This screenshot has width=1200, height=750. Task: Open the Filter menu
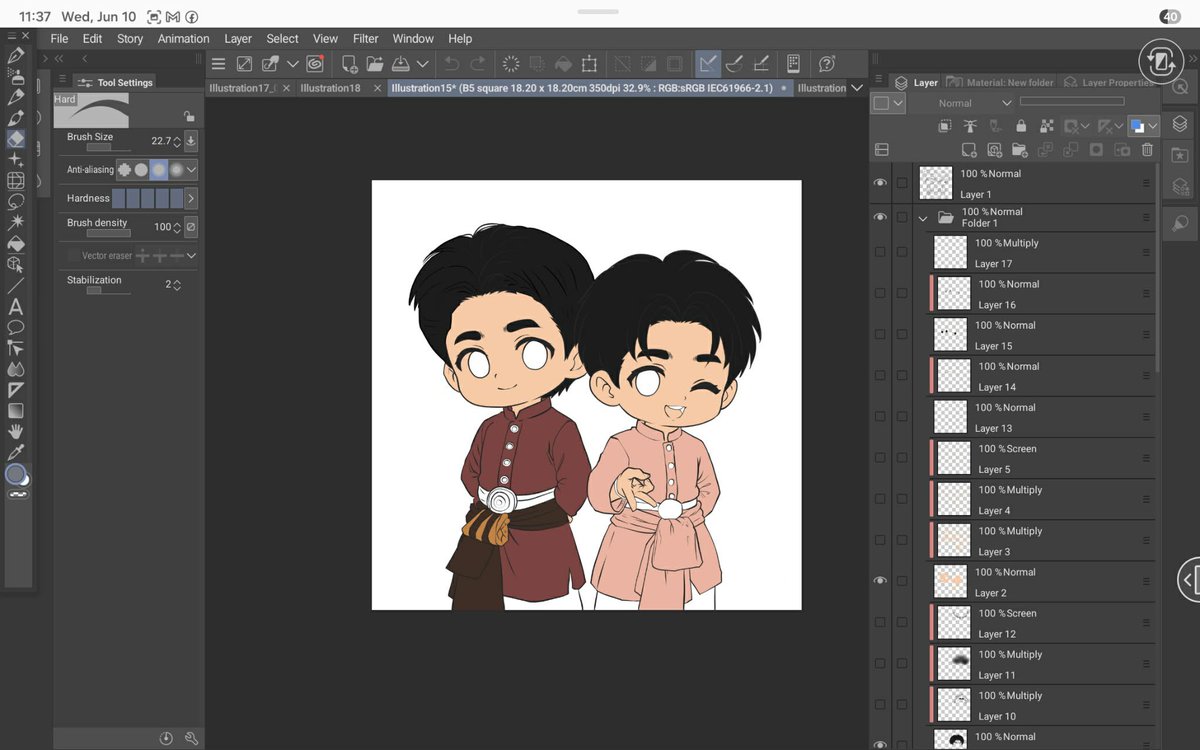pyautogui.click(x=366, y=39)
